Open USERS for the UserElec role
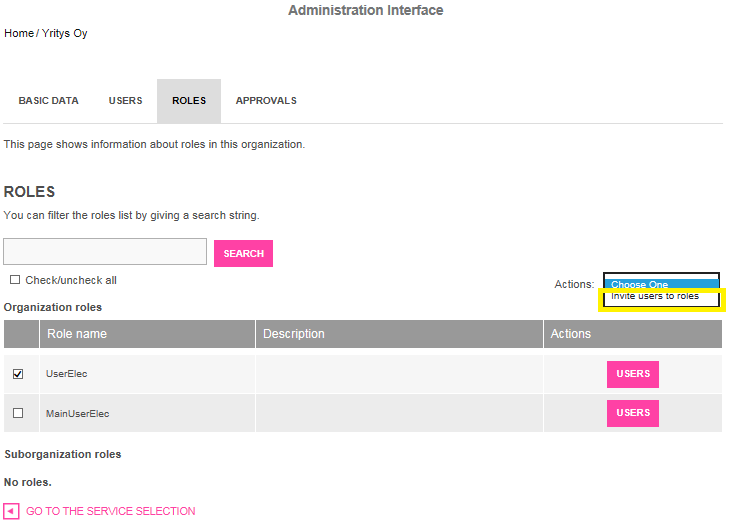746x530 pixels. pyautogui.click(x=633, y=374)
